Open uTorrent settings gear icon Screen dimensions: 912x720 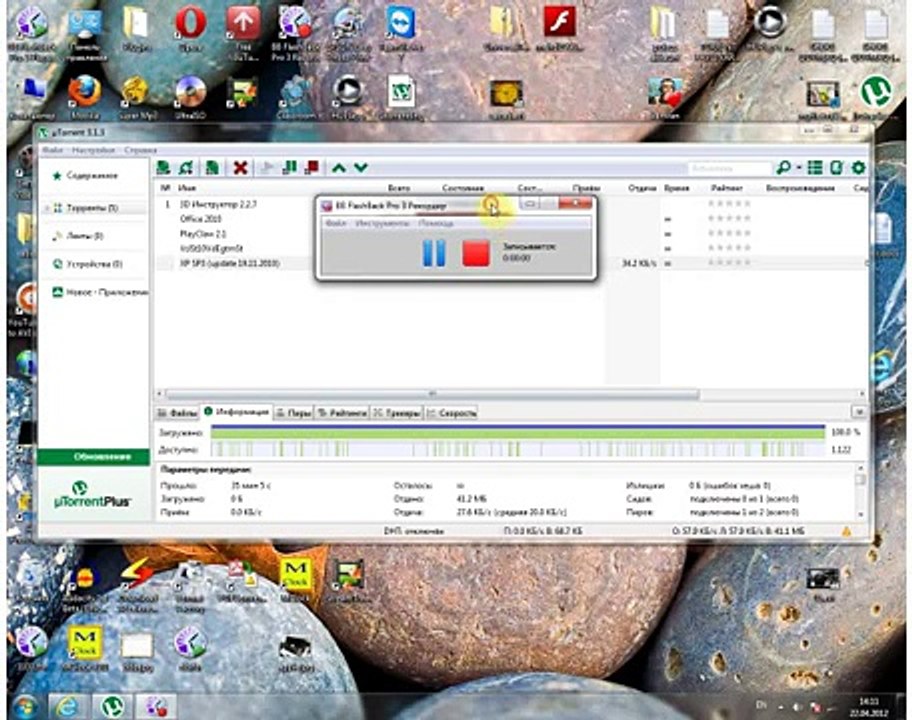coord(858,168)
